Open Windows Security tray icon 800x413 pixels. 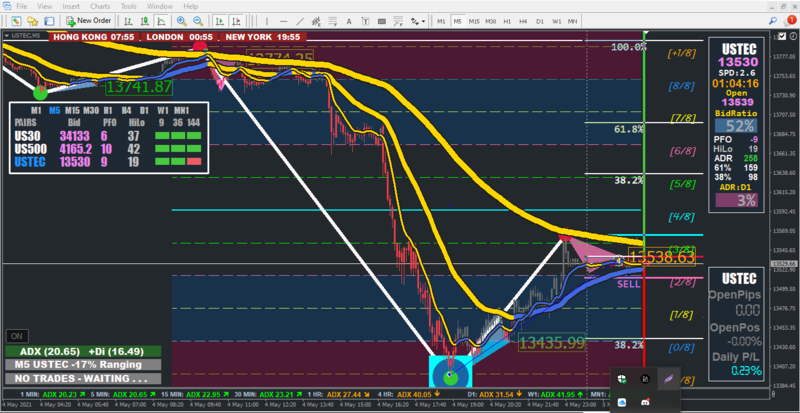[x=621, y=379]
